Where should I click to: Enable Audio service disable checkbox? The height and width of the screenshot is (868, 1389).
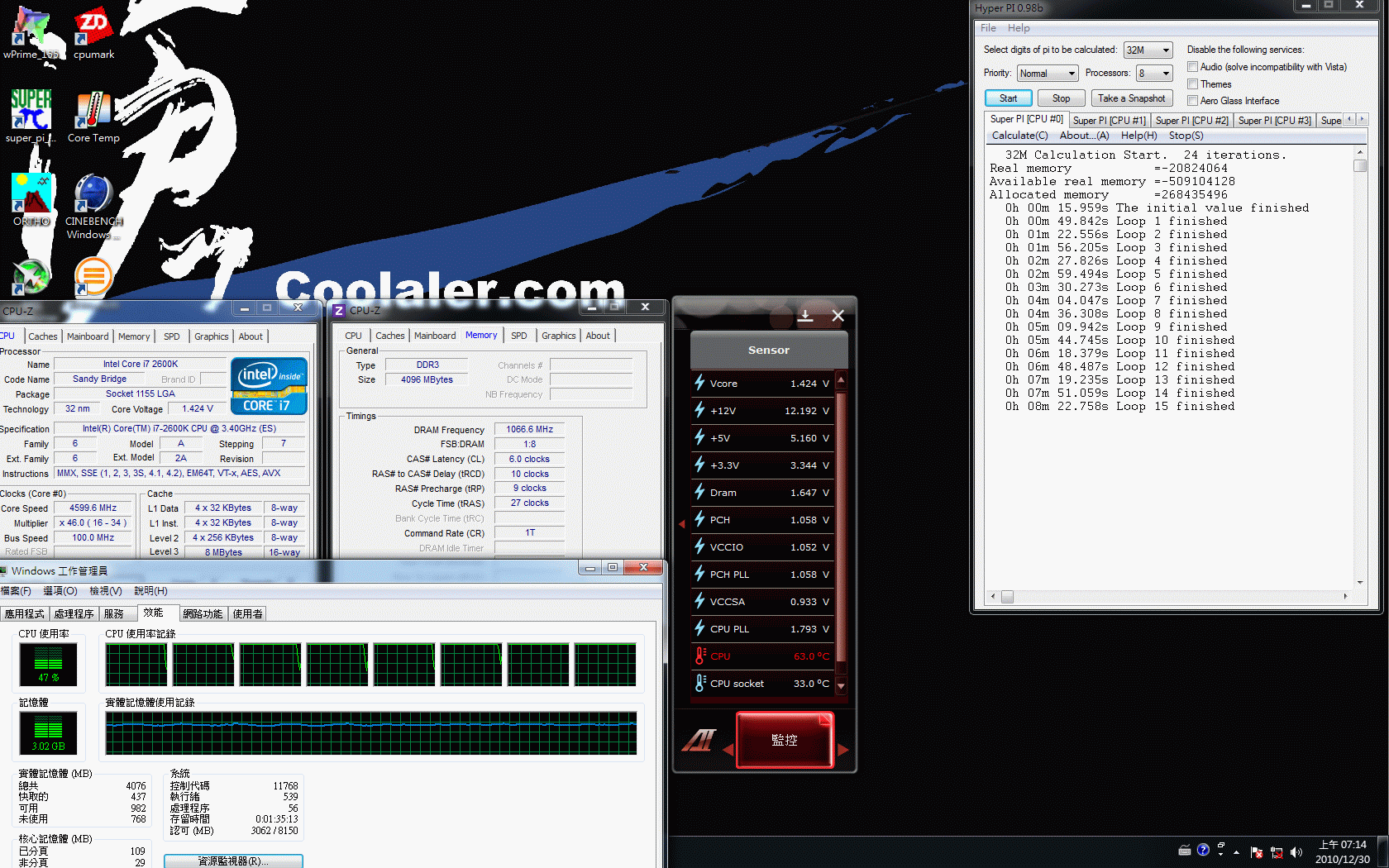pos(1192,67)
